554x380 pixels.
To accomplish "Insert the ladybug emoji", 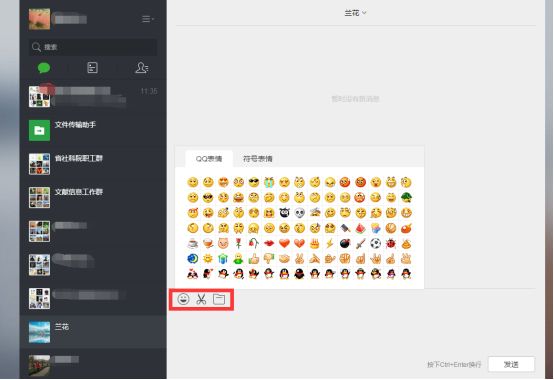I will click(391, 243).
